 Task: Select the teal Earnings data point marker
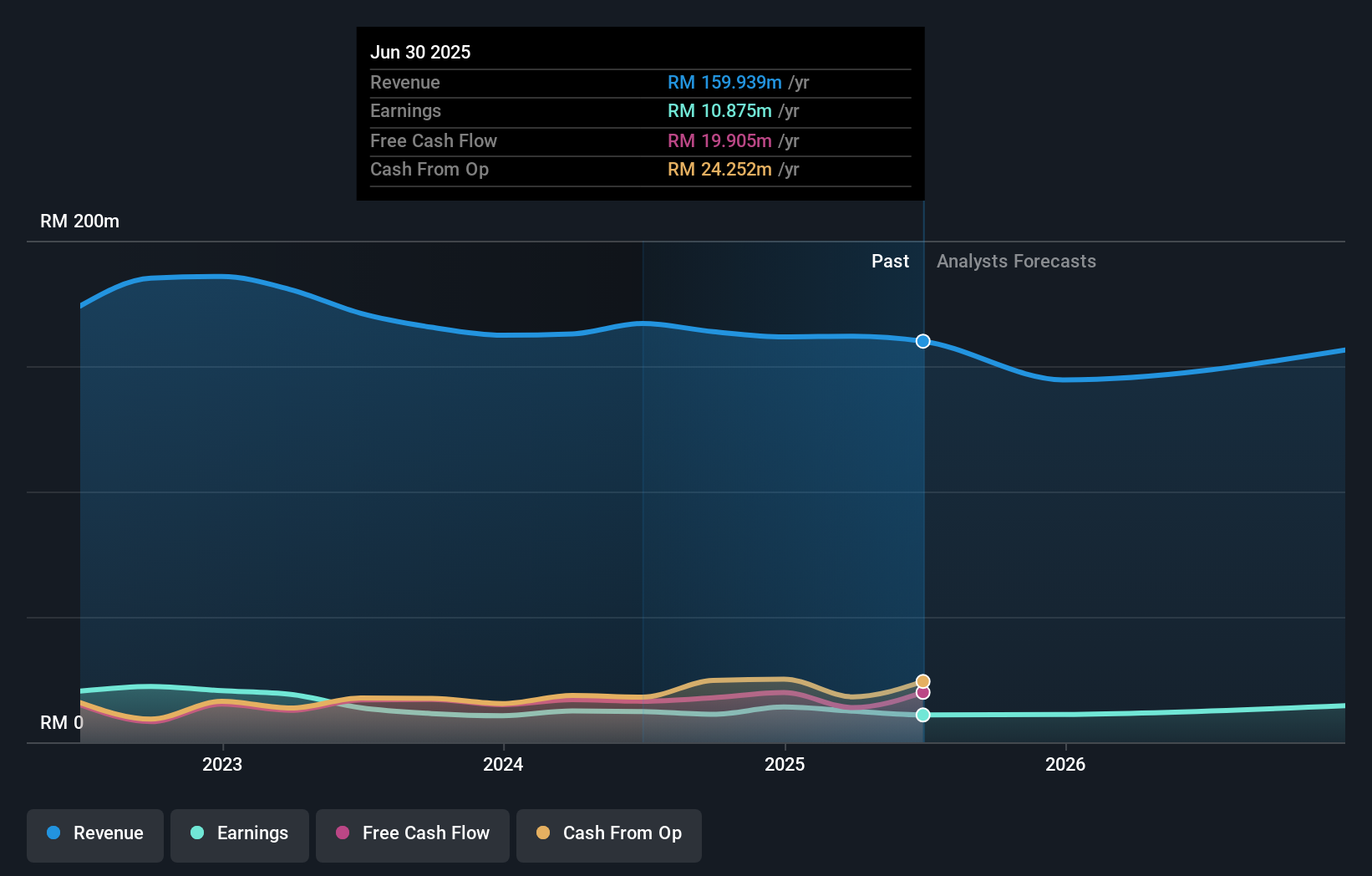coord(922,715)
